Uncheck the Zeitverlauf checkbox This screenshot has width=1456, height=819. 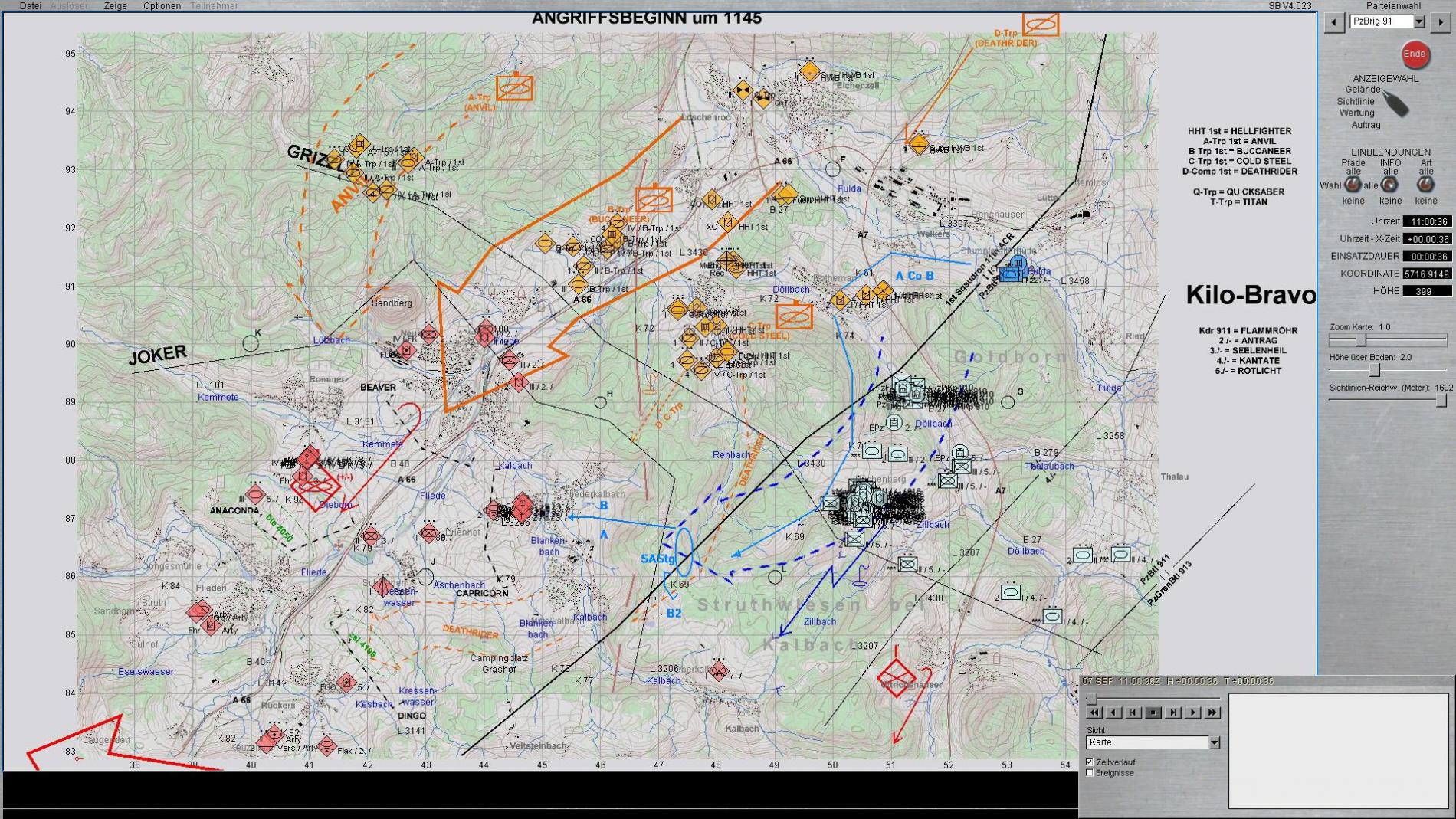[1090, 762]
